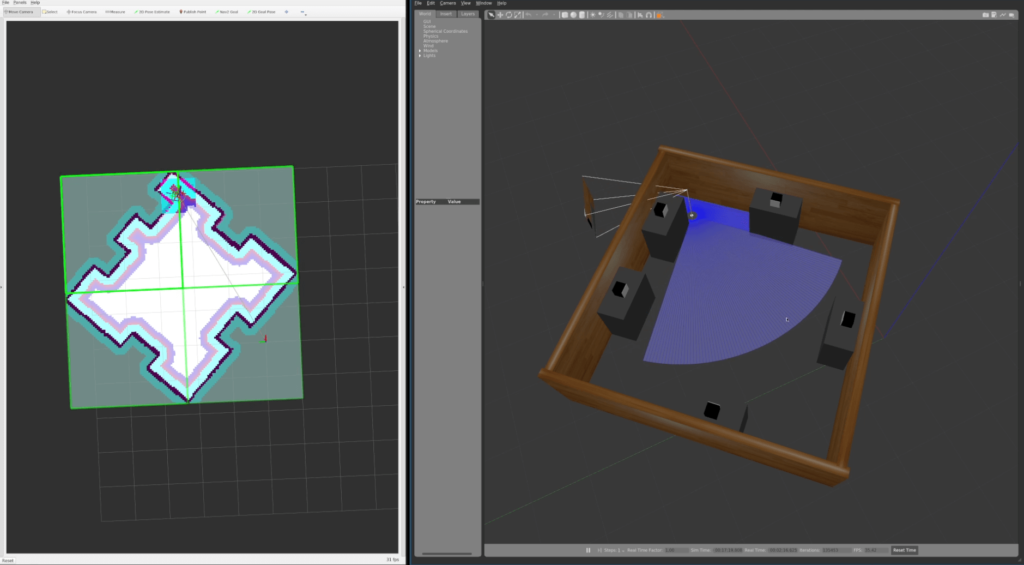The height and width of the screenshot is (565, 1024).
Task: Open the Gazebo View menu
Action: tap(466, 3)
